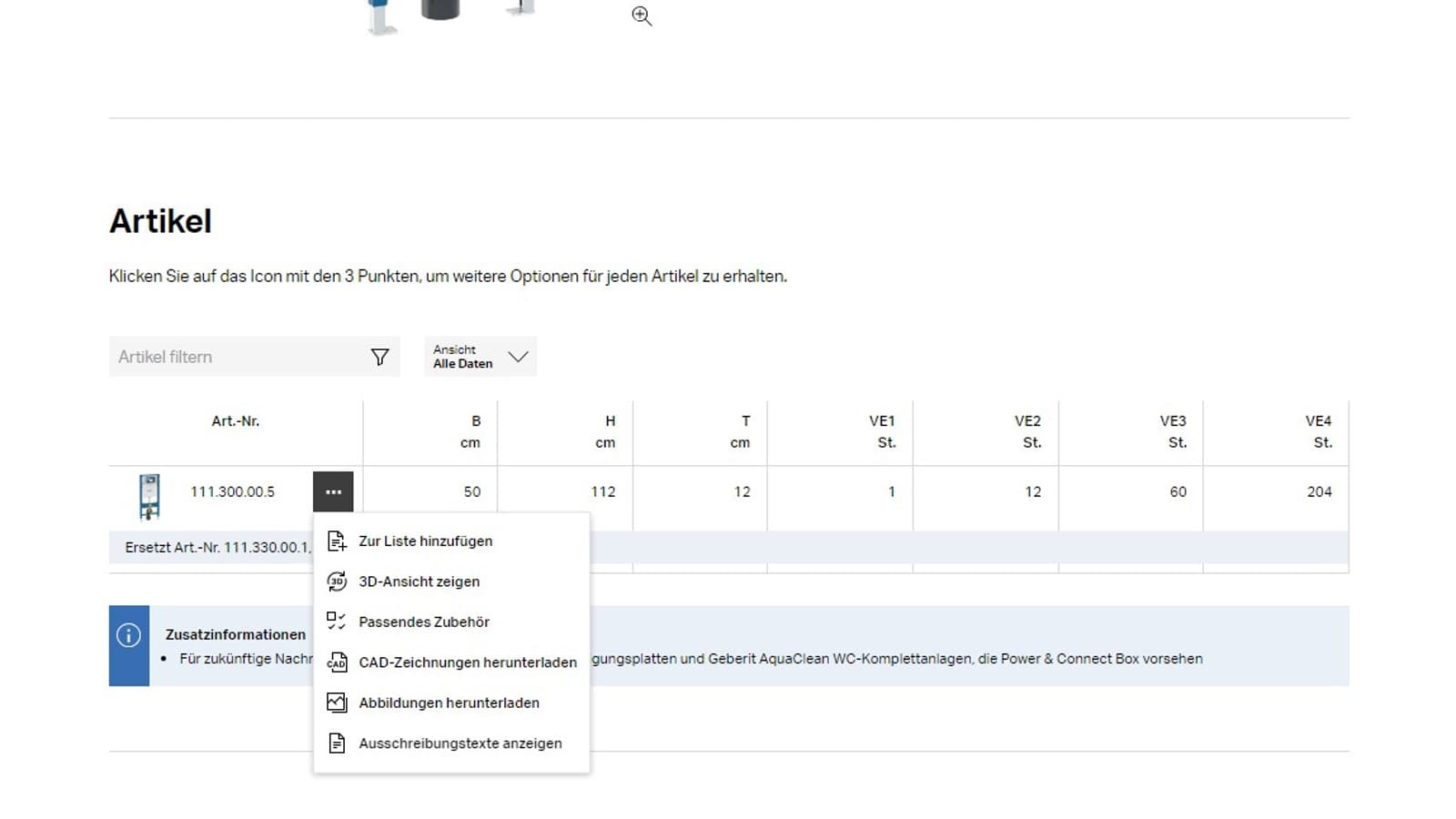1456x819 pixels.
Task: Click the CAD icon to download CAD-Zeichnungen
Action: coord(337,662)
